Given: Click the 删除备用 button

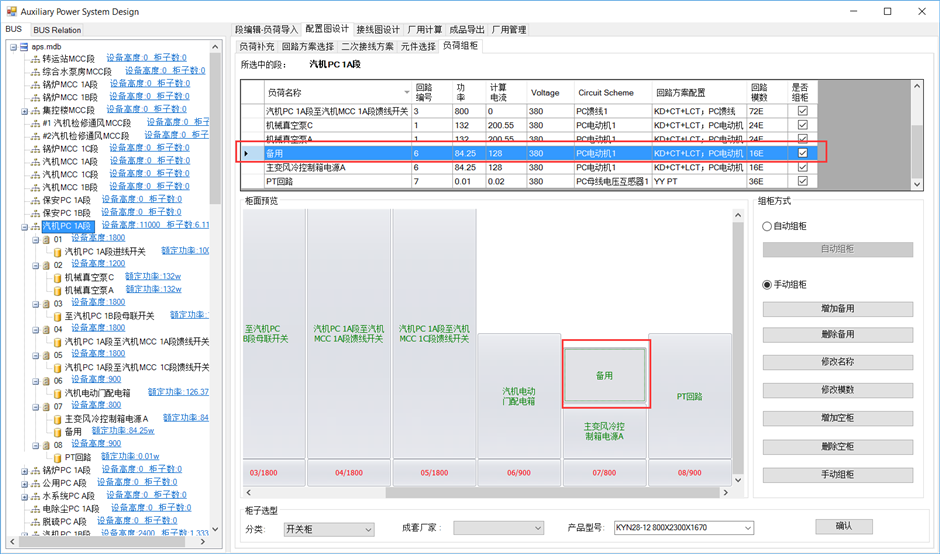Looking at the screenshot, I should click(x=837, y=335).
